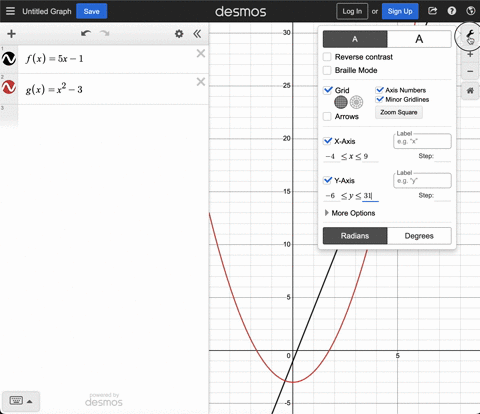Click the Y-Axis Step field

443,196
